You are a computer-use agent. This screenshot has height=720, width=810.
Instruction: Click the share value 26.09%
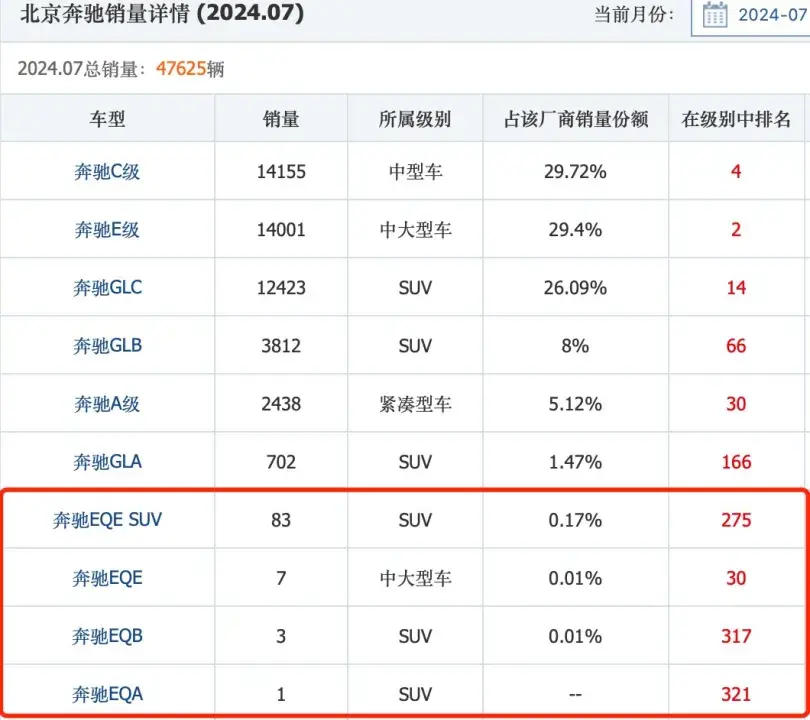(575, 288)
